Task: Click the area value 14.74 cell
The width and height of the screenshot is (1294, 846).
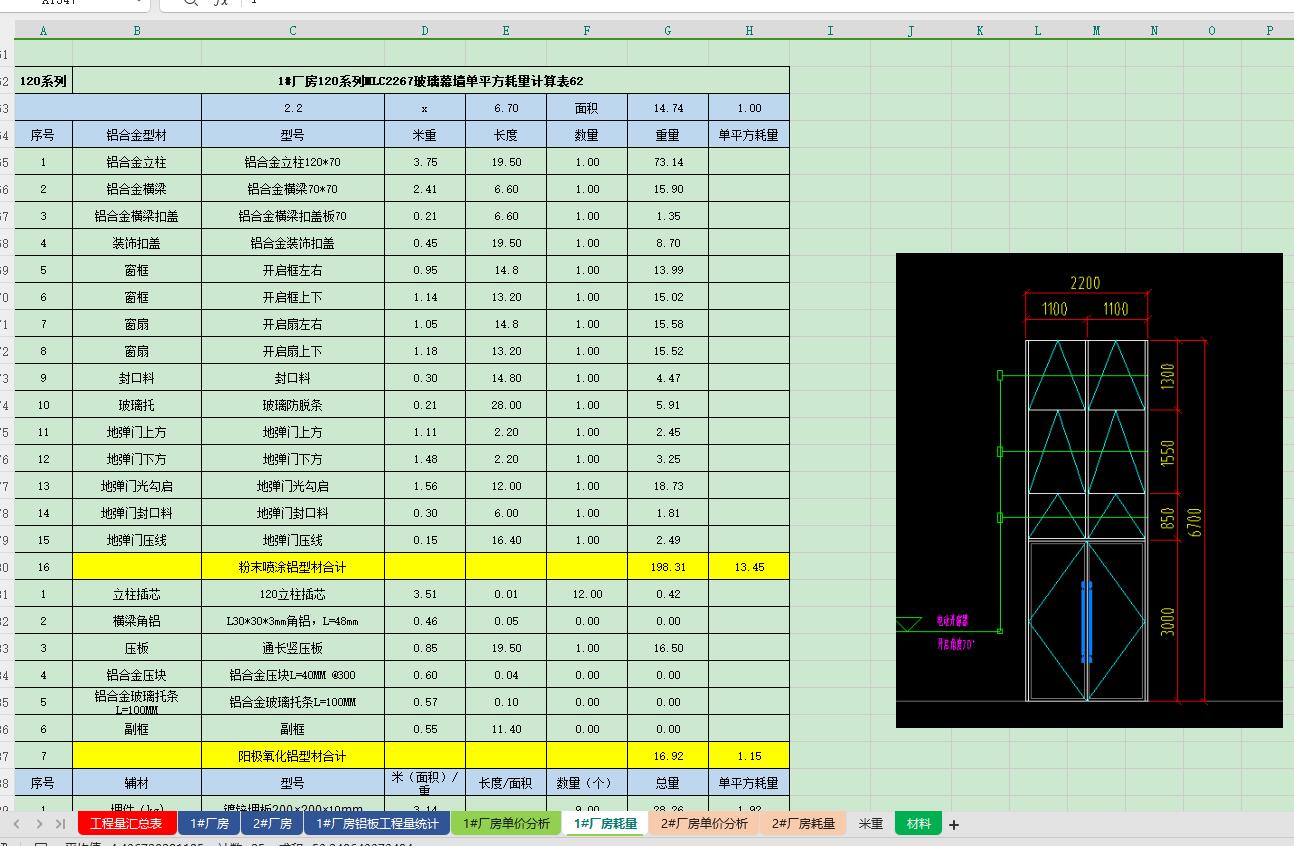Action: pyautogui.click(x=668, y=108)
